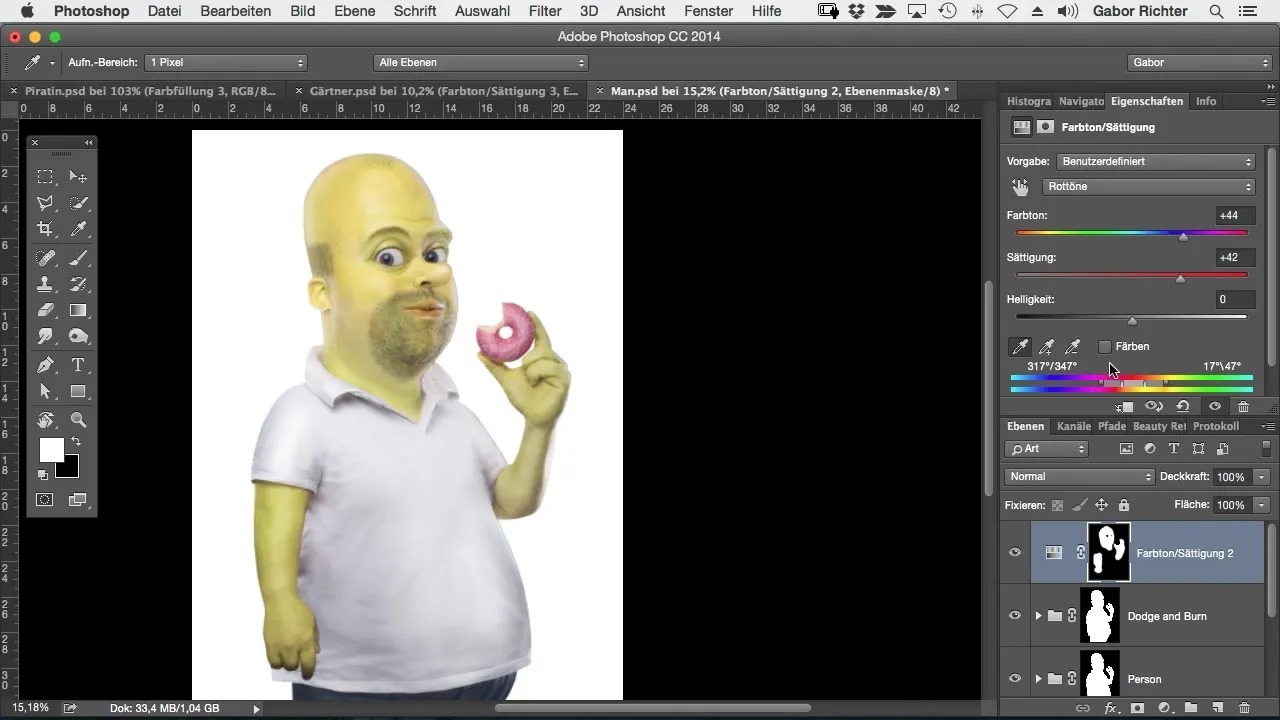Viewport: 1280px width, 720px height.
Task: Open the Filter menu
Action: click(x=545, y=11)
